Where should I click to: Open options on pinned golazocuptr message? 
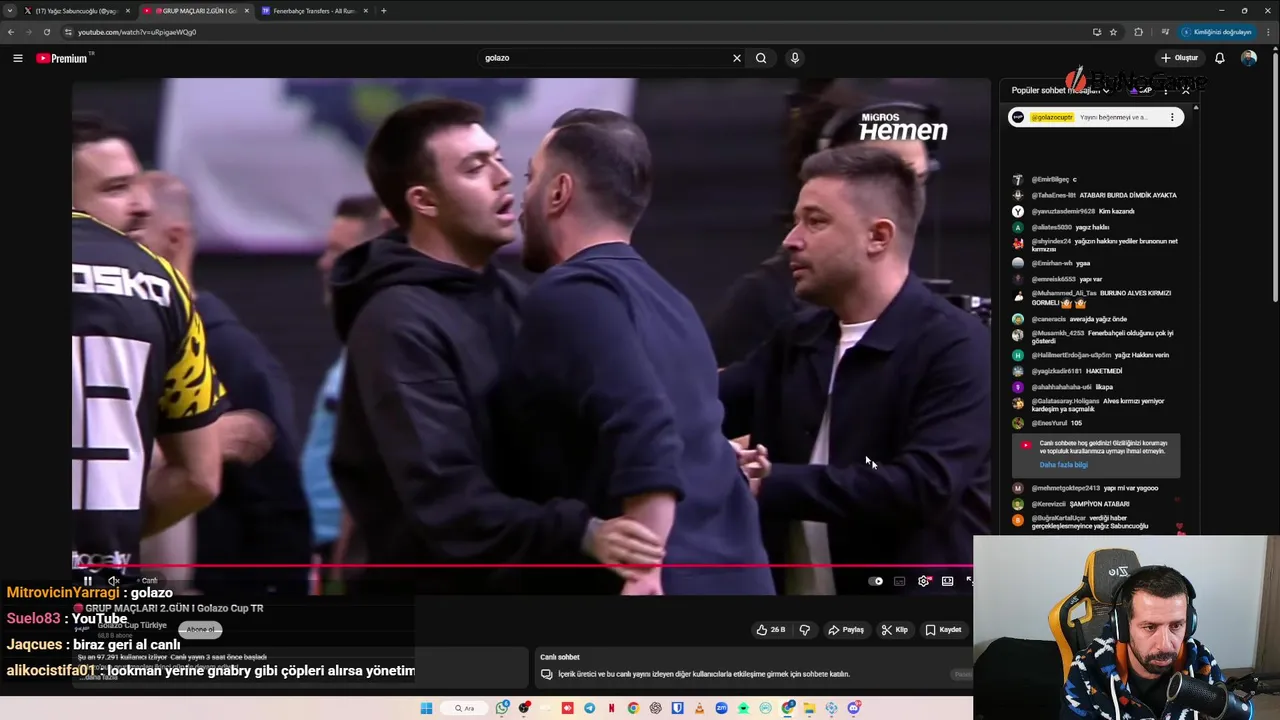(1172, 117)
